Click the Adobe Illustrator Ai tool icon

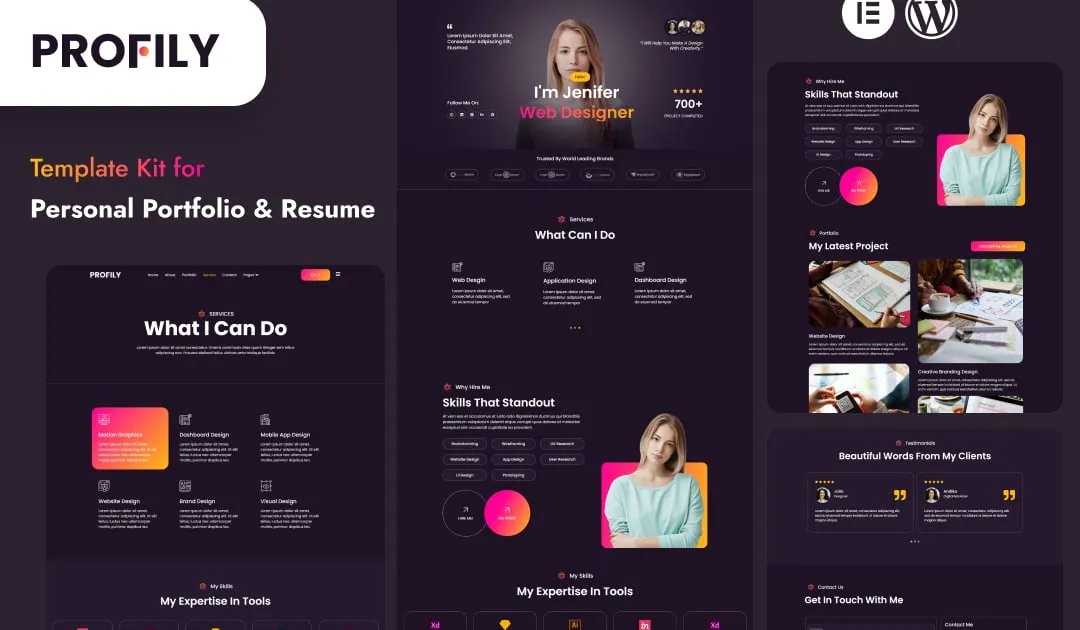click(x=574, y=624)
